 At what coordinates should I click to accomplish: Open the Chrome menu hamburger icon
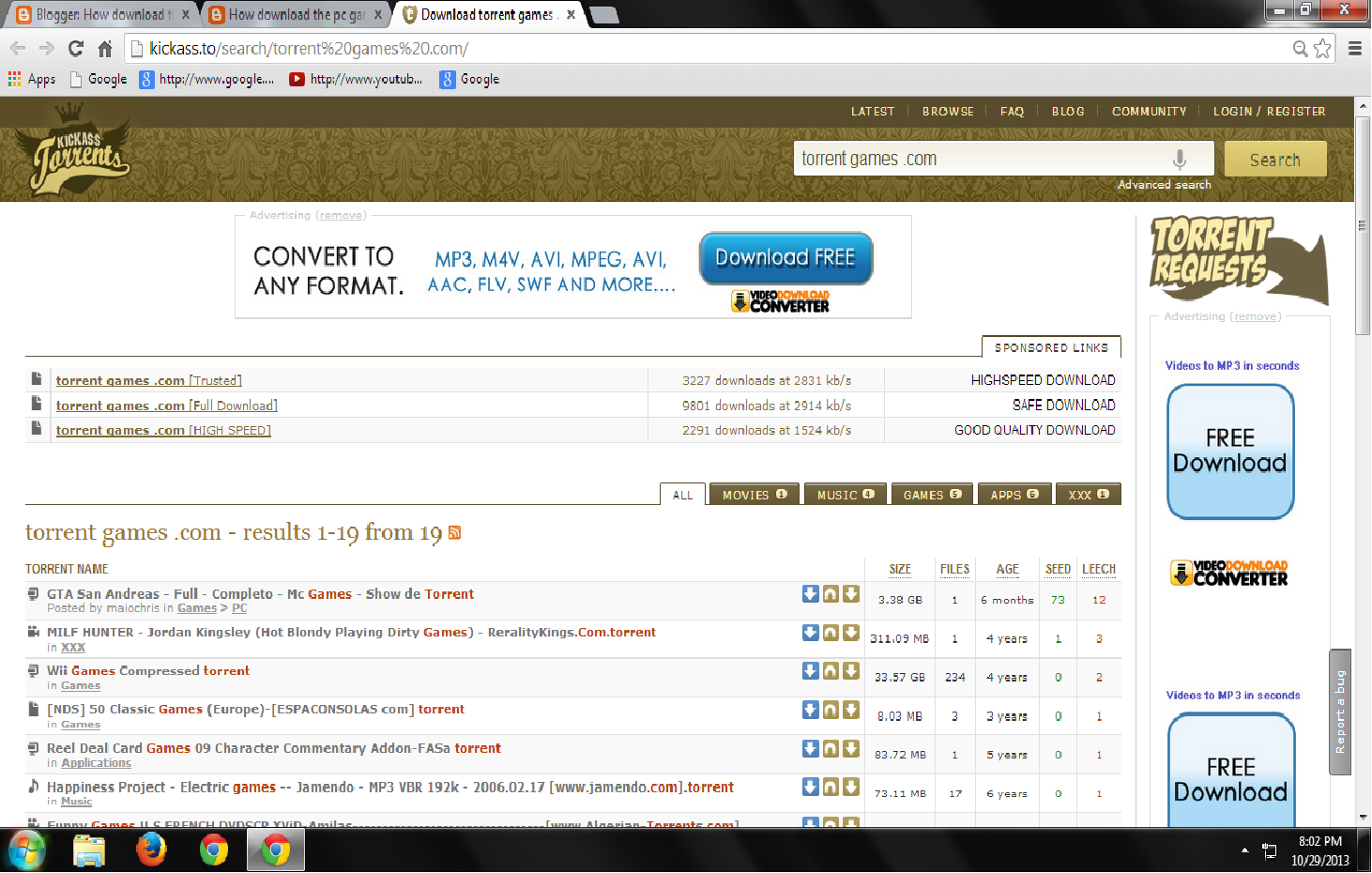coord(1355,49)
